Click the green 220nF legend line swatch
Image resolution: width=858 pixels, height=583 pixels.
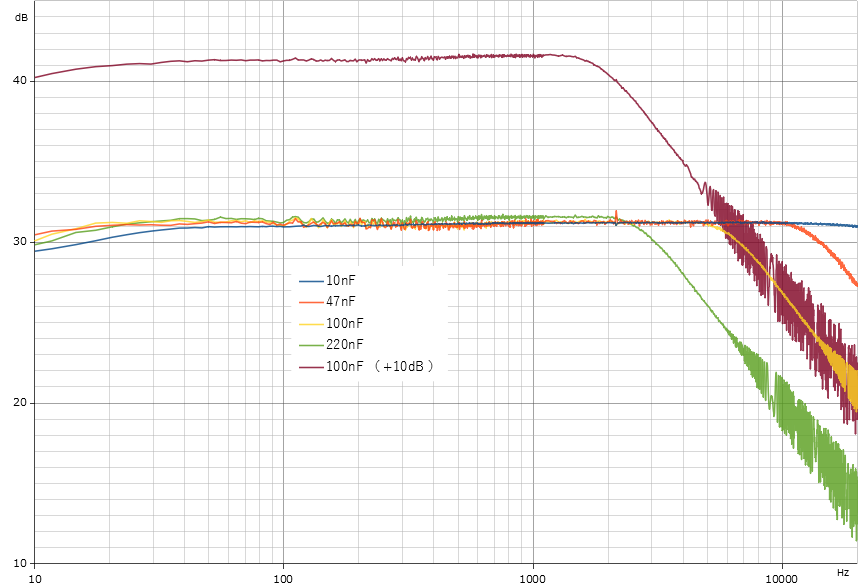[311, 345]
